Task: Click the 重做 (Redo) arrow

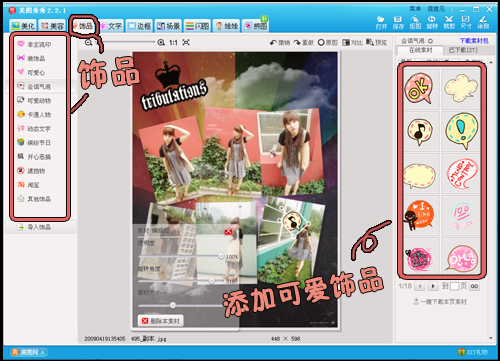Action: (x=303, y=42)
